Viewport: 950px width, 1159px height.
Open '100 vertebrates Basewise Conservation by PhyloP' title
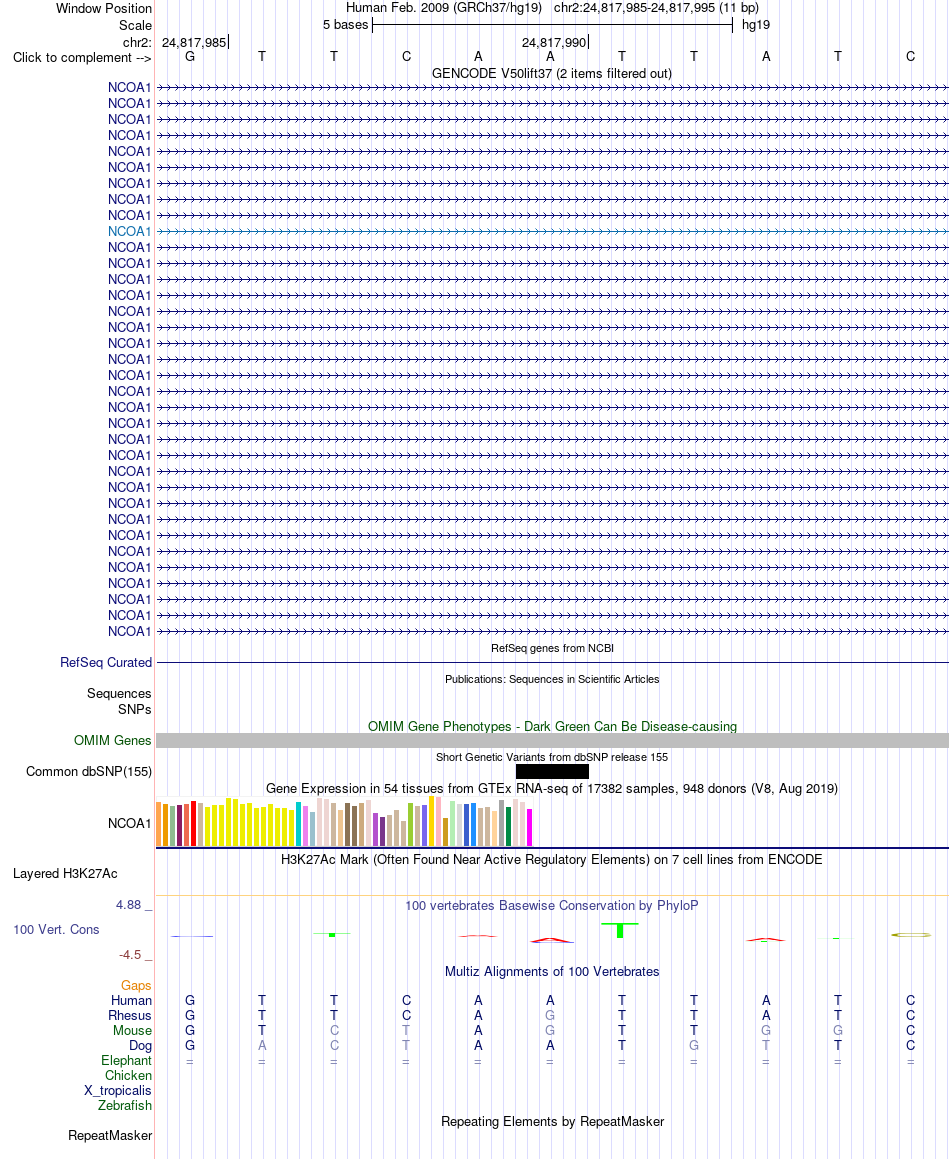(x=552, y=905)
